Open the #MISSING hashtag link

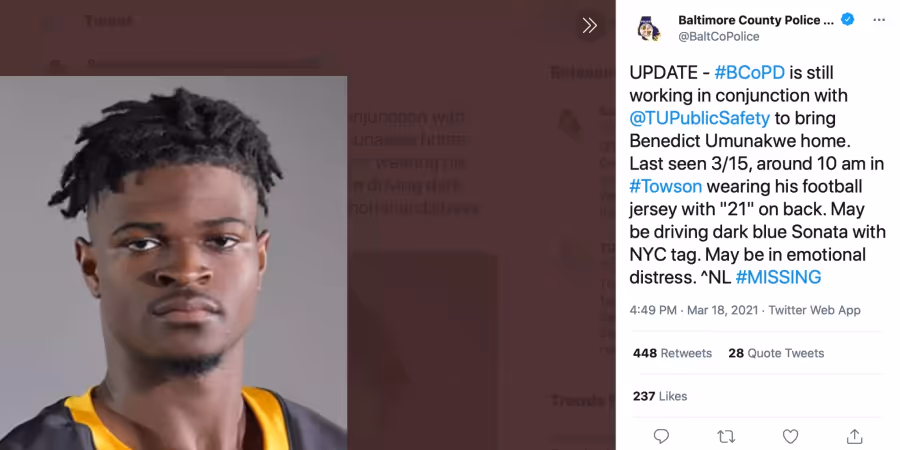[778, 277]
